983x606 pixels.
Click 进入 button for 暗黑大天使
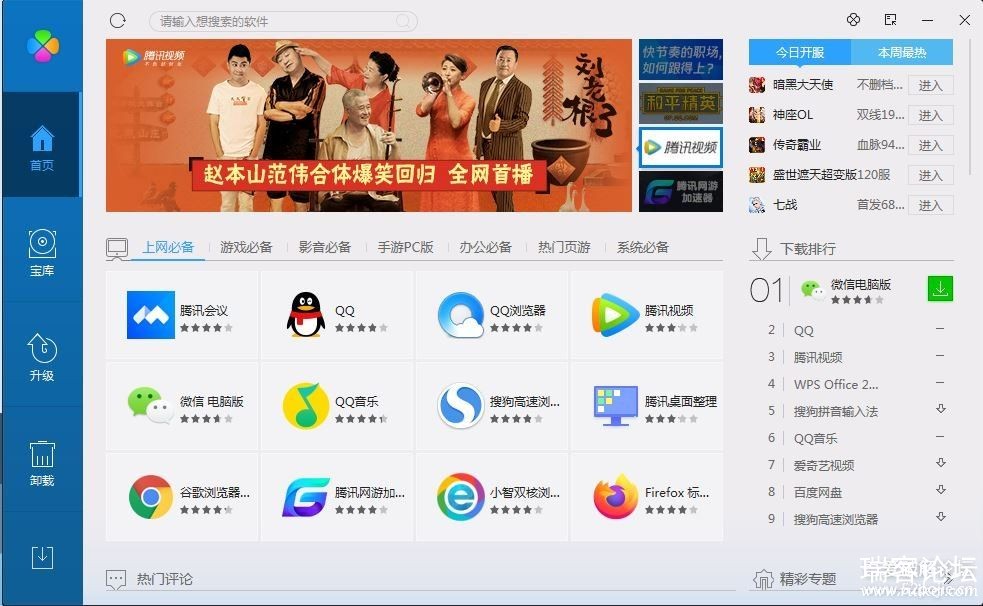(x=930, y=85)
